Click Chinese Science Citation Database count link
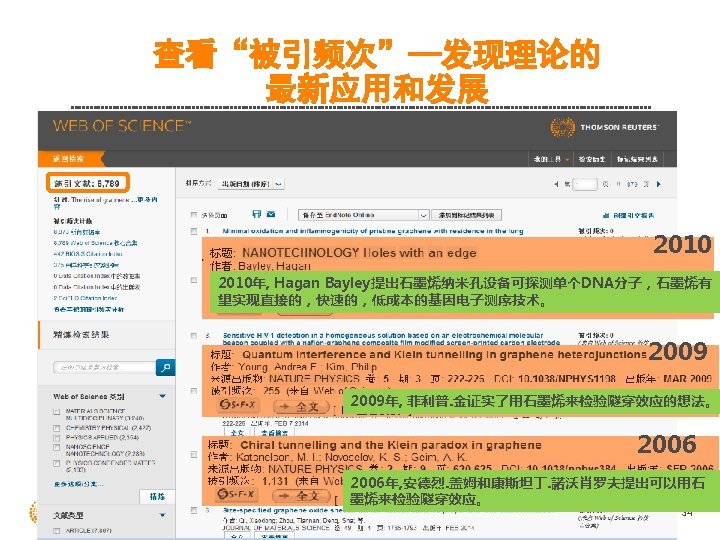Image resolution: width=720 pixels, height=540 pixels. [85, 265]
